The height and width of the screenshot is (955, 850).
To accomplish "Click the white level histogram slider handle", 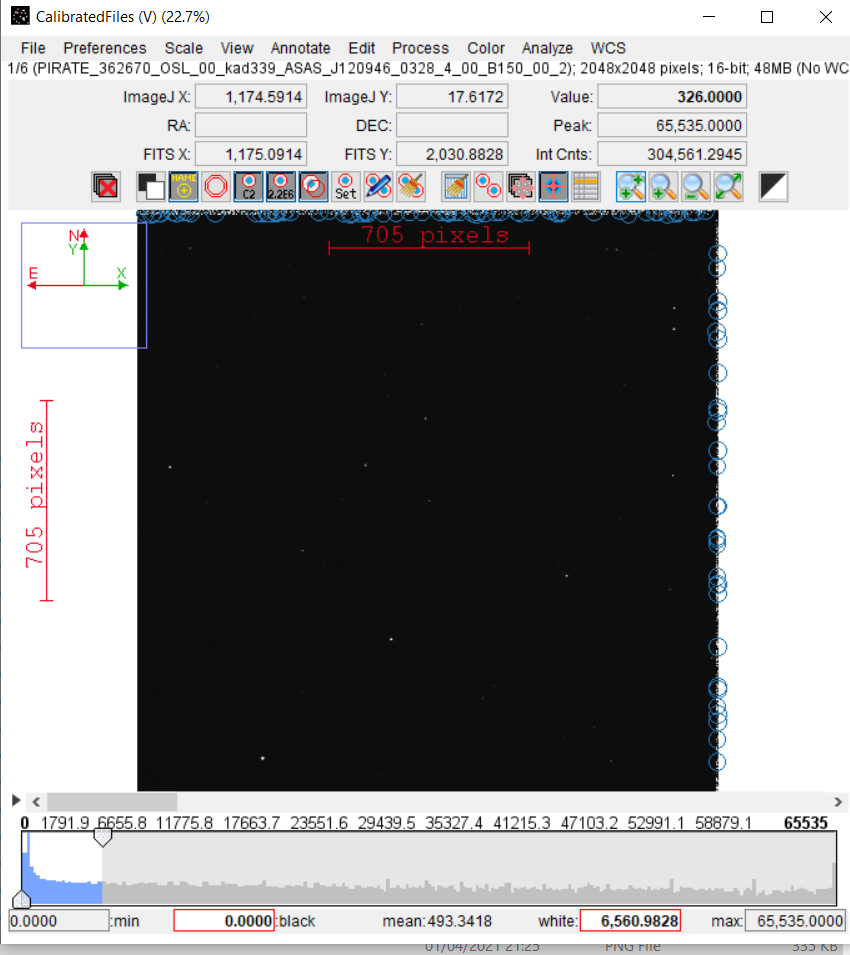I will coord(103,839).
